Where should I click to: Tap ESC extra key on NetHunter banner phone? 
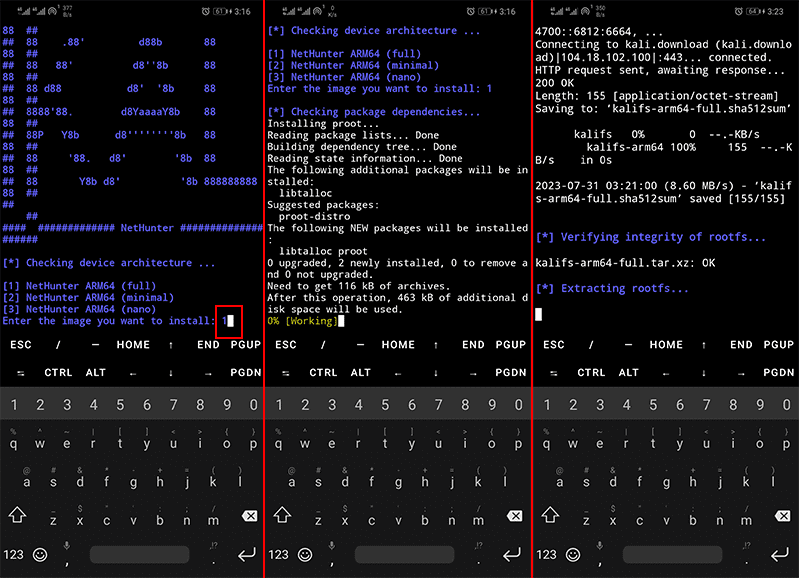21,345
